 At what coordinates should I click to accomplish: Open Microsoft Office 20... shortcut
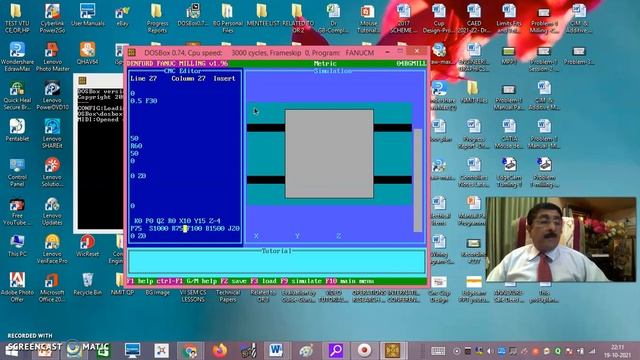pyautogui.click(x=52, y=287)
